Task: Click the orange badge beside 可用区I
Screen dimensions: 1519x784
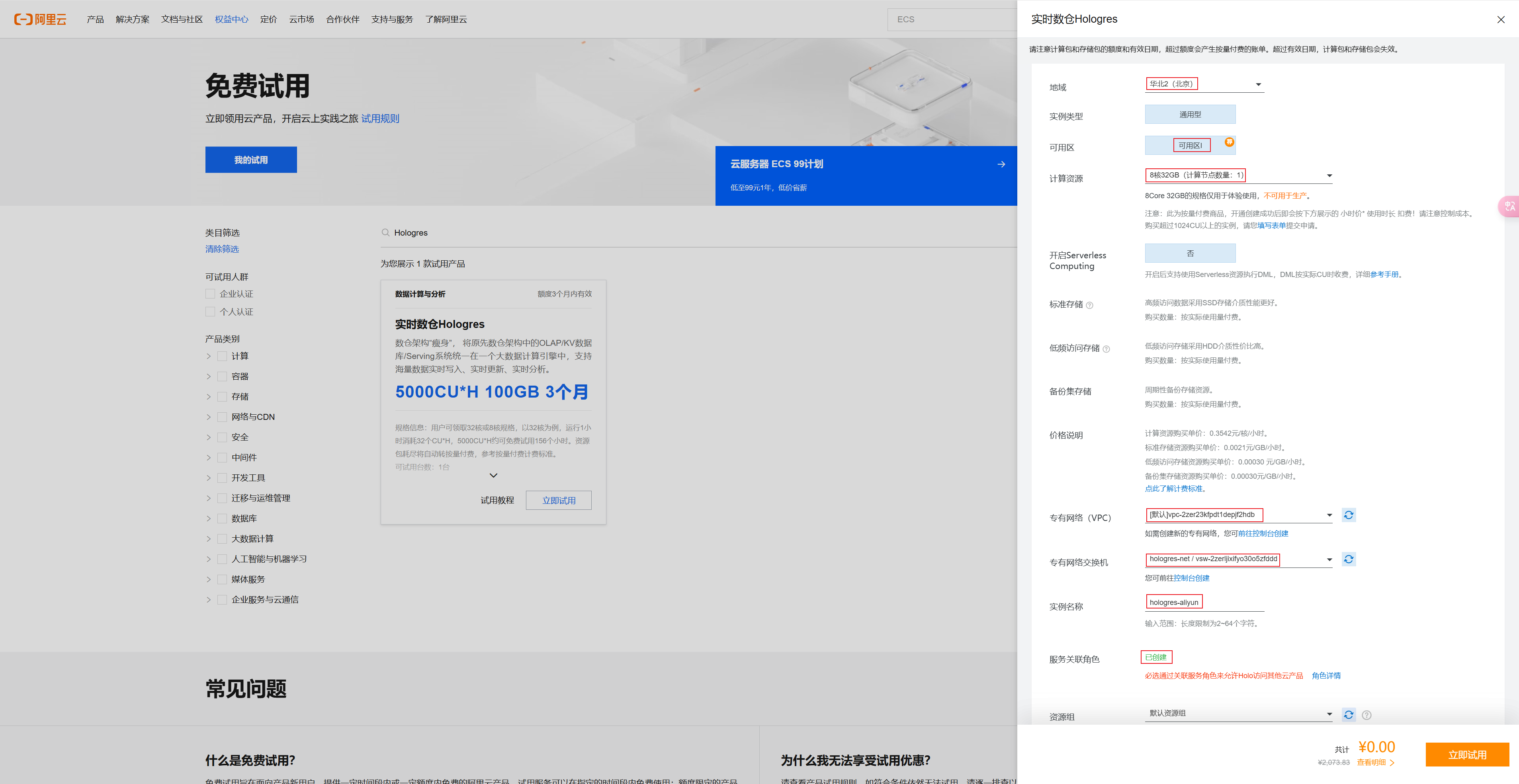Action: (1229, 142)
